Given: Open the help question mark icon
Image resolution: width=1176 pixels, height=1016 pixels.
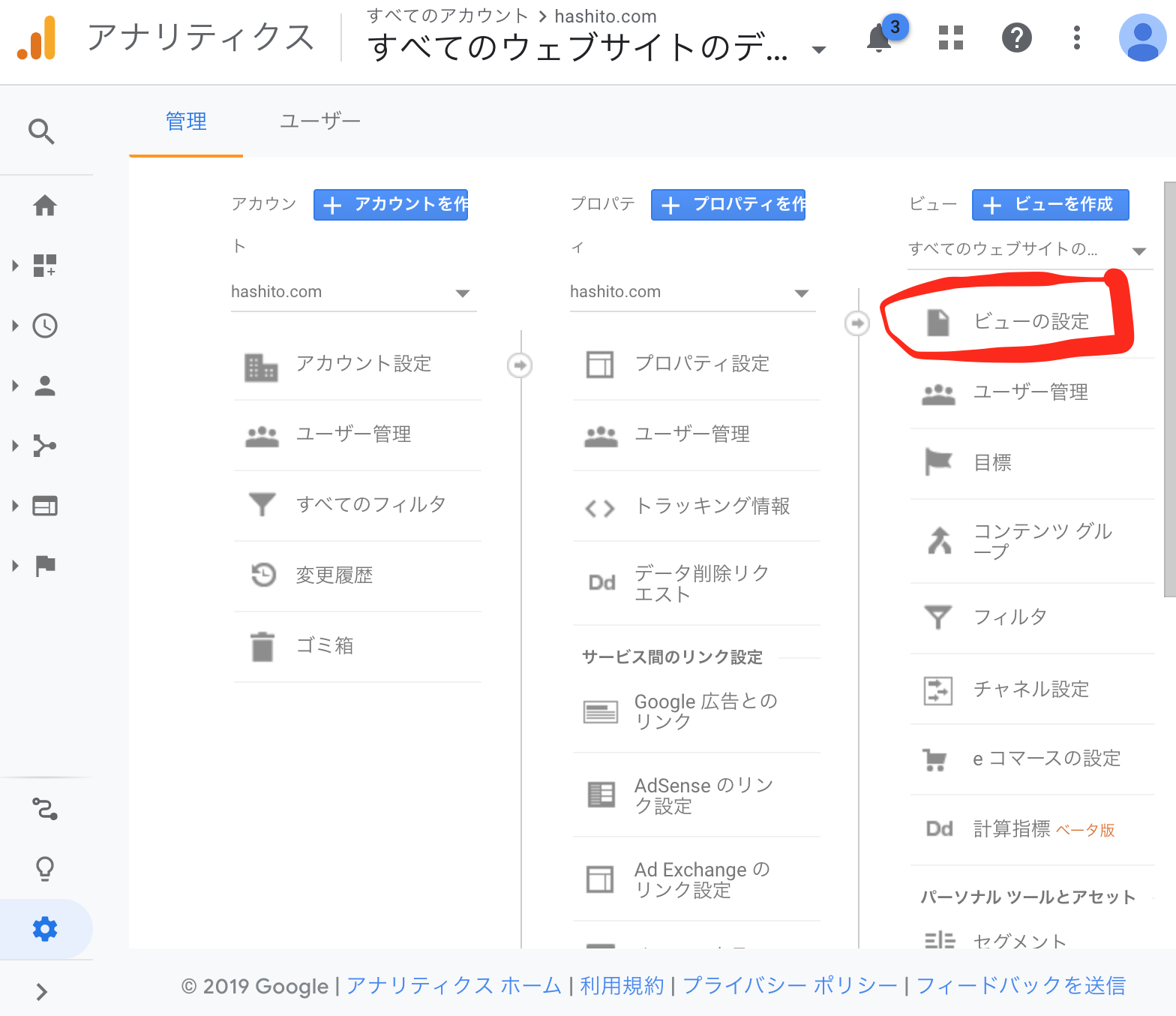Looking at the screenshot, I should click(x=1016, y=38).
